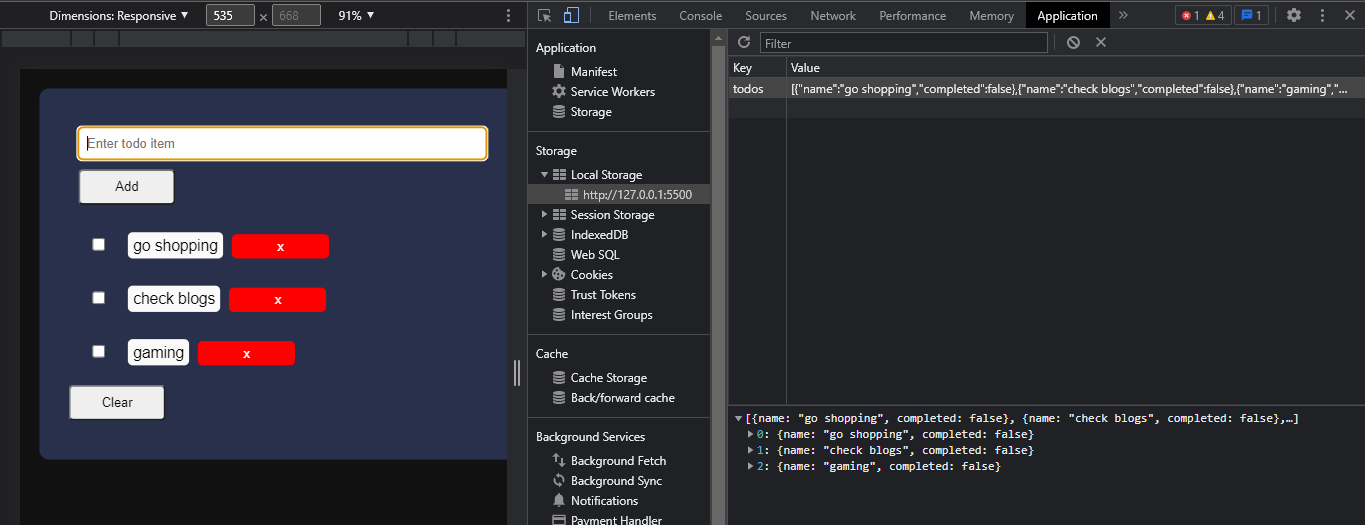Click the Add todo button
Image resolution: width=1365 pixels, height=525 pixels.
(127, 186)
